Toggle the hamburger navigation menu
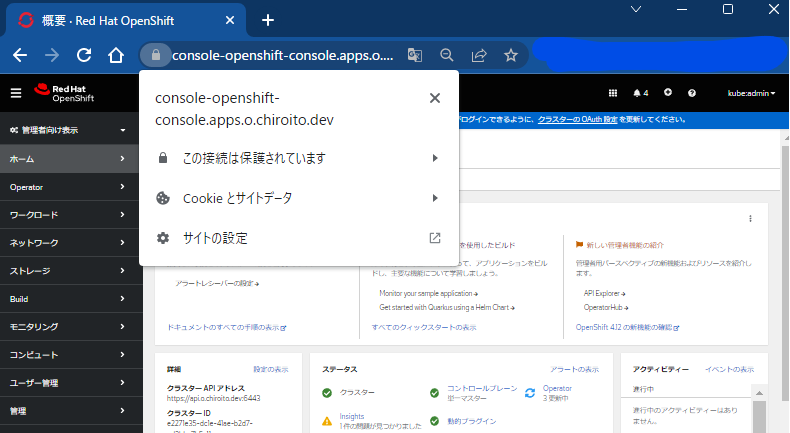 point(16,93)
